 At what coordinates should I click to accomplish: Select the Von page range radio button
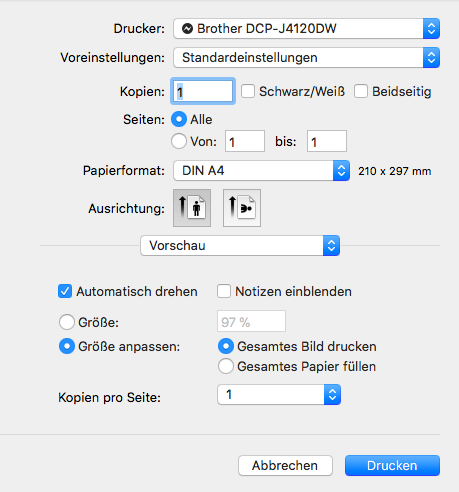coord(179,141)
